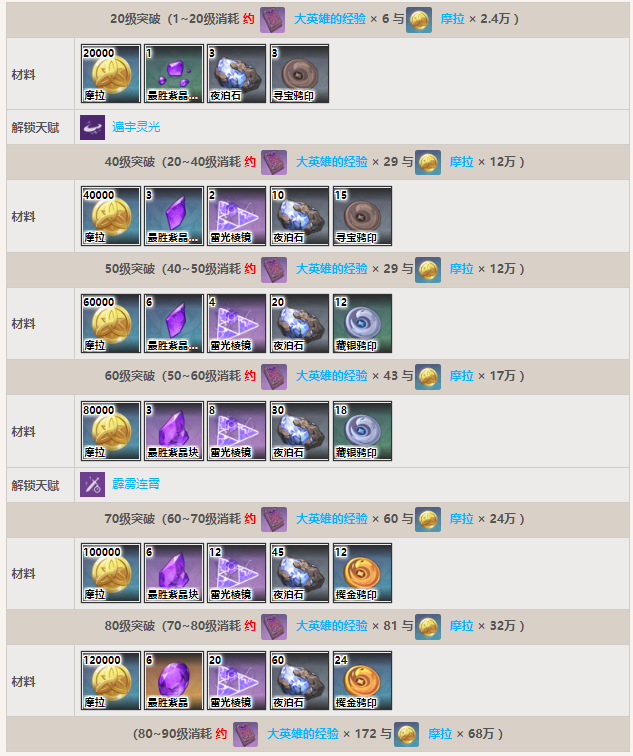Follow the 摩拉 link in 80~90级 footer row
The height and width of the screenshot is (756, 633).
(440, 733)
